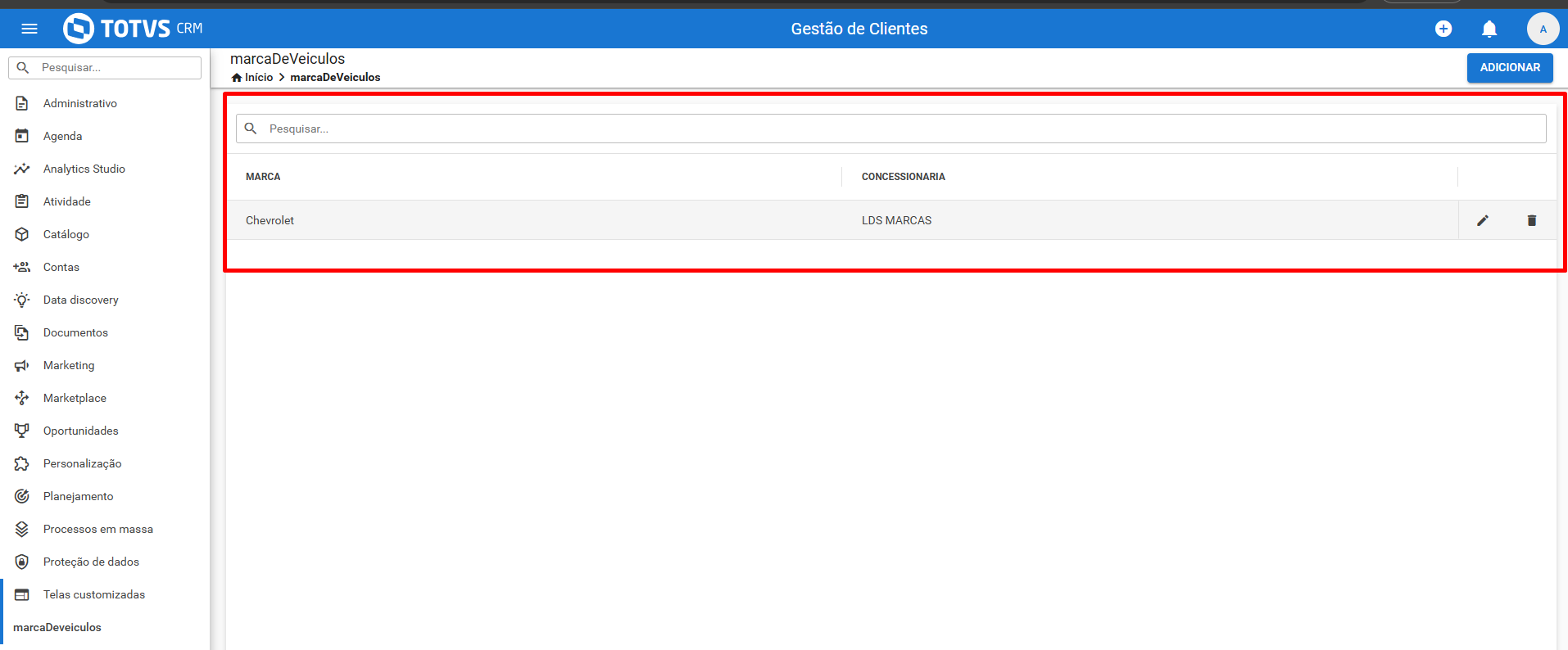1568x650 pixels.
Task: Select the LDS MARCAS cell
Action: pos(896,220)
